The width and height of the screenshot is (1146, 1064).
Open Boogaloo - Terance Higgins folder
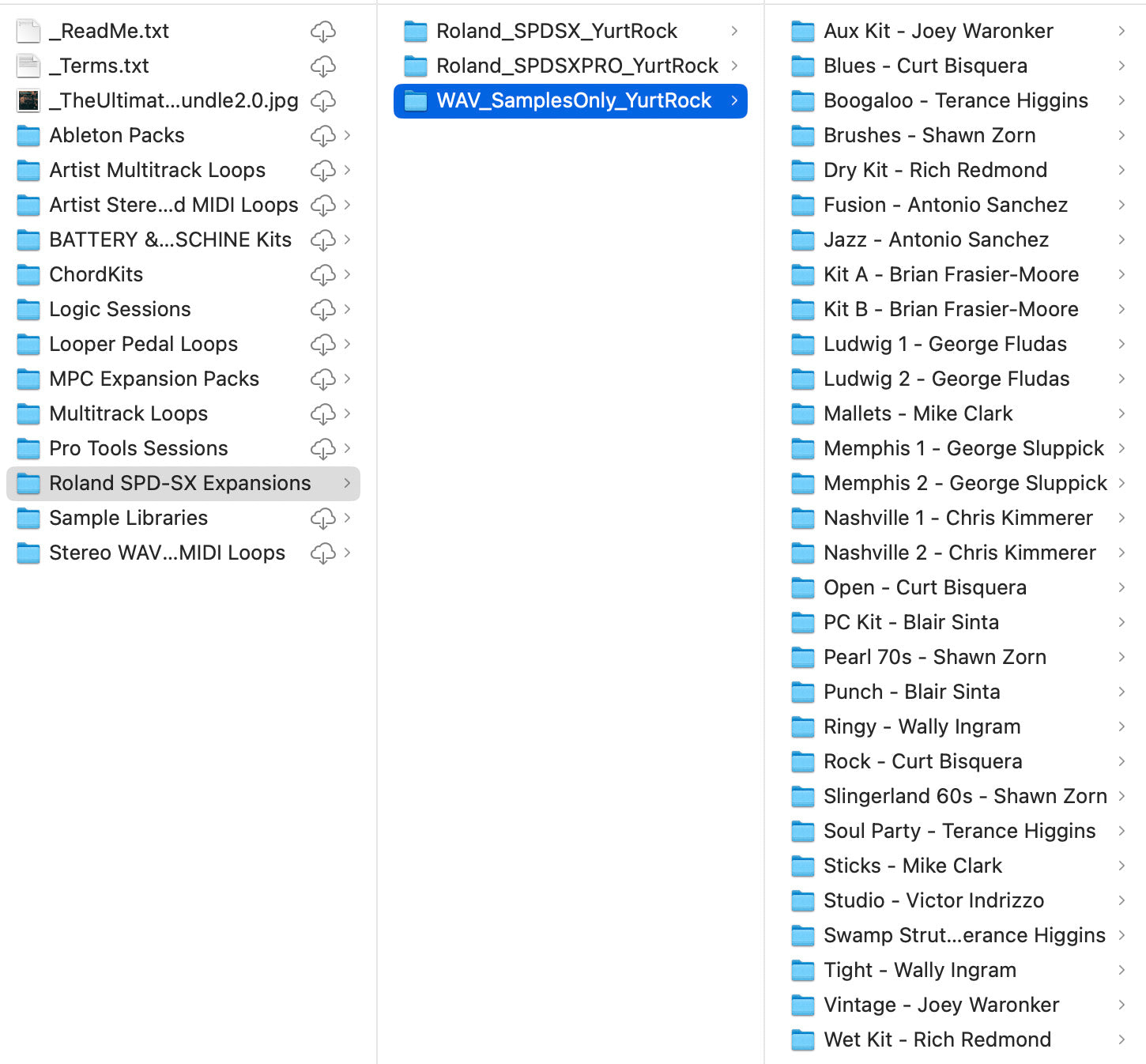click(x=958, y=100)
